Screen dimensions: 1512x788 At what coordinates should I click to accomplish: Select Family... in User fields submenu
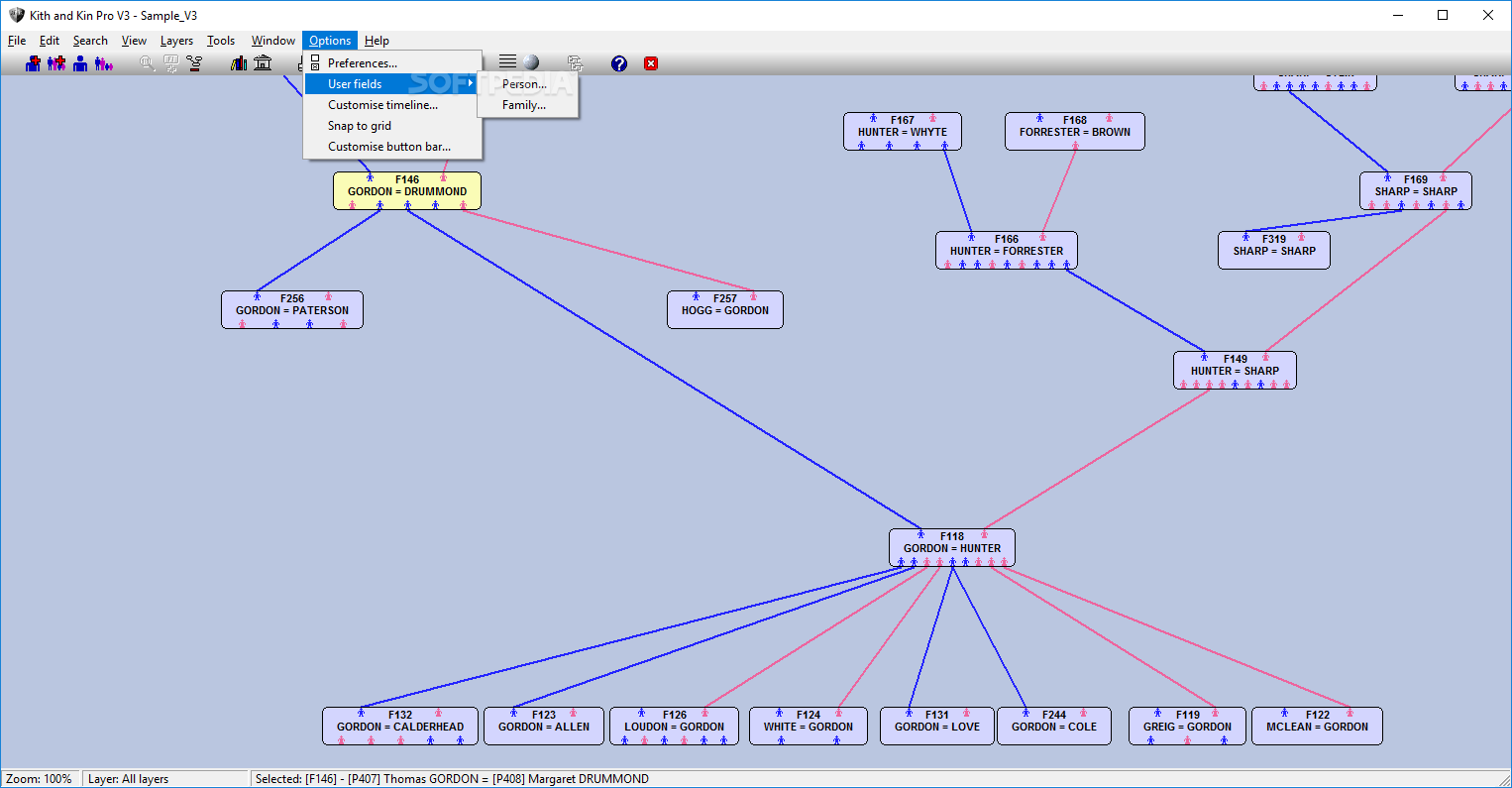pyautogui.click(x=528, y=105)
